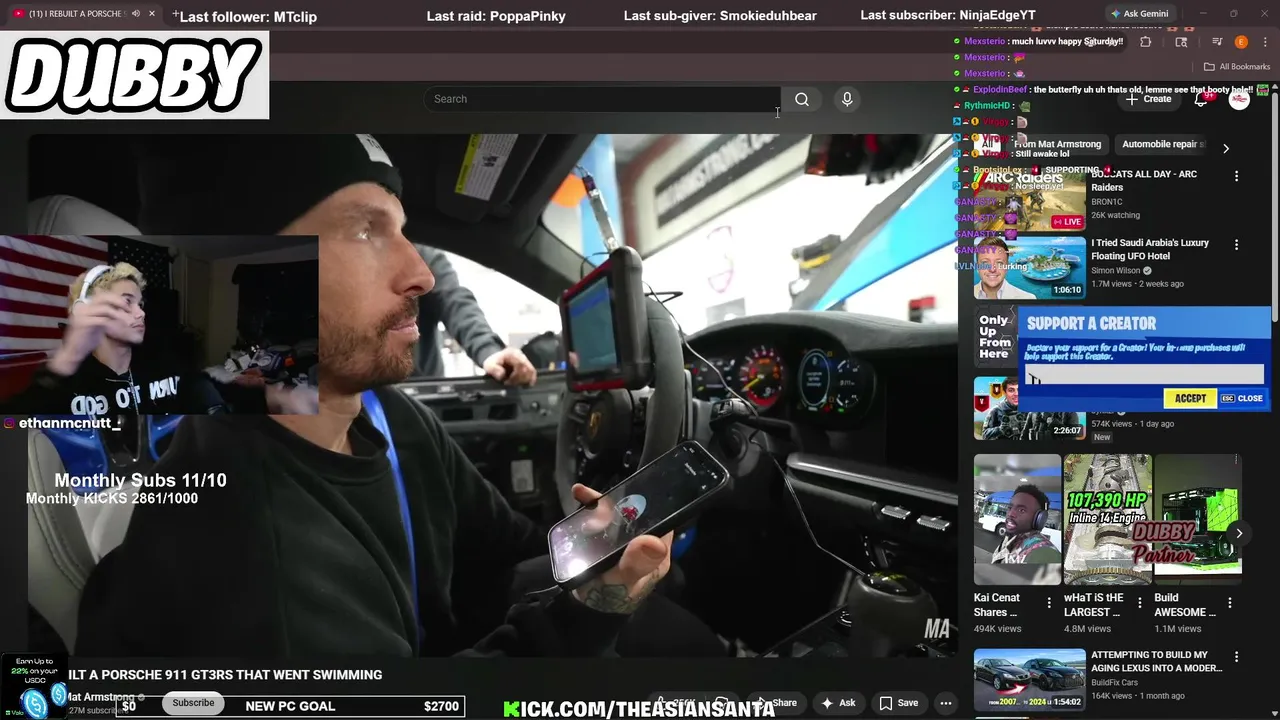Image resolution: width=1280 pixels, height=720 pixels.
Task: Click the Ask Gemini button
Action: click(x=1139, y=14)
